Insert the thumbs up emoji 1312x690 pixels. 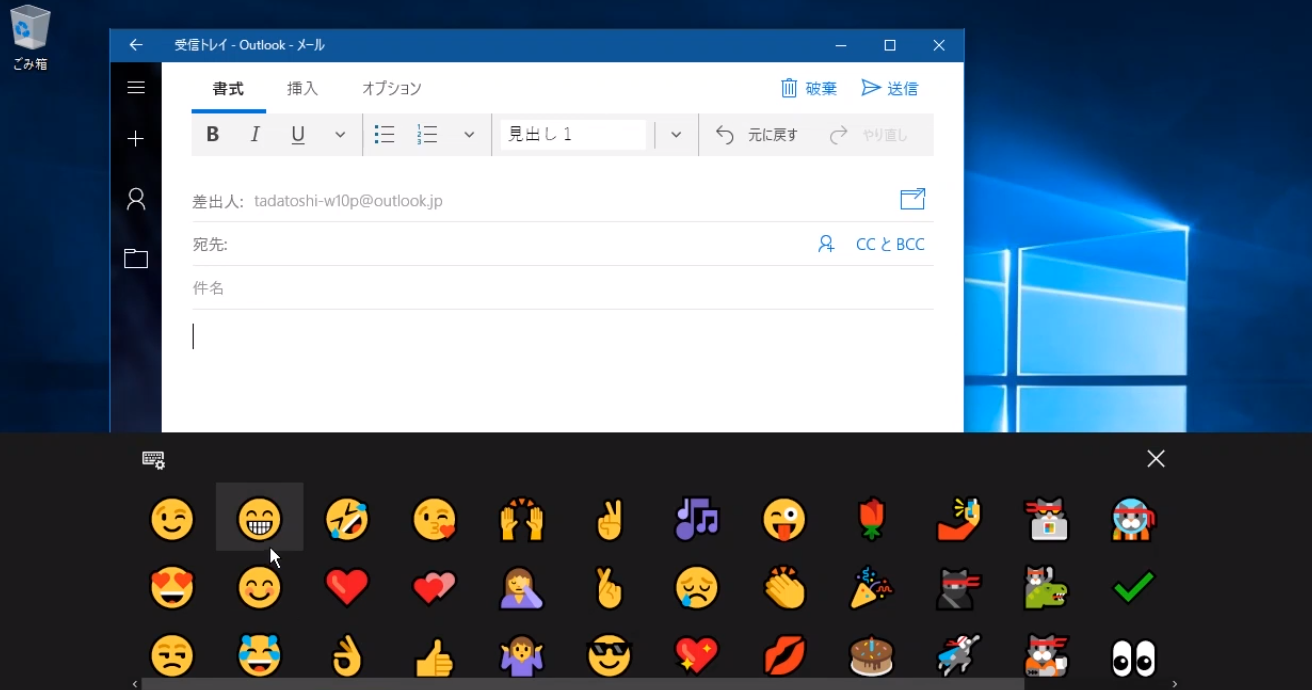[434, 657]
